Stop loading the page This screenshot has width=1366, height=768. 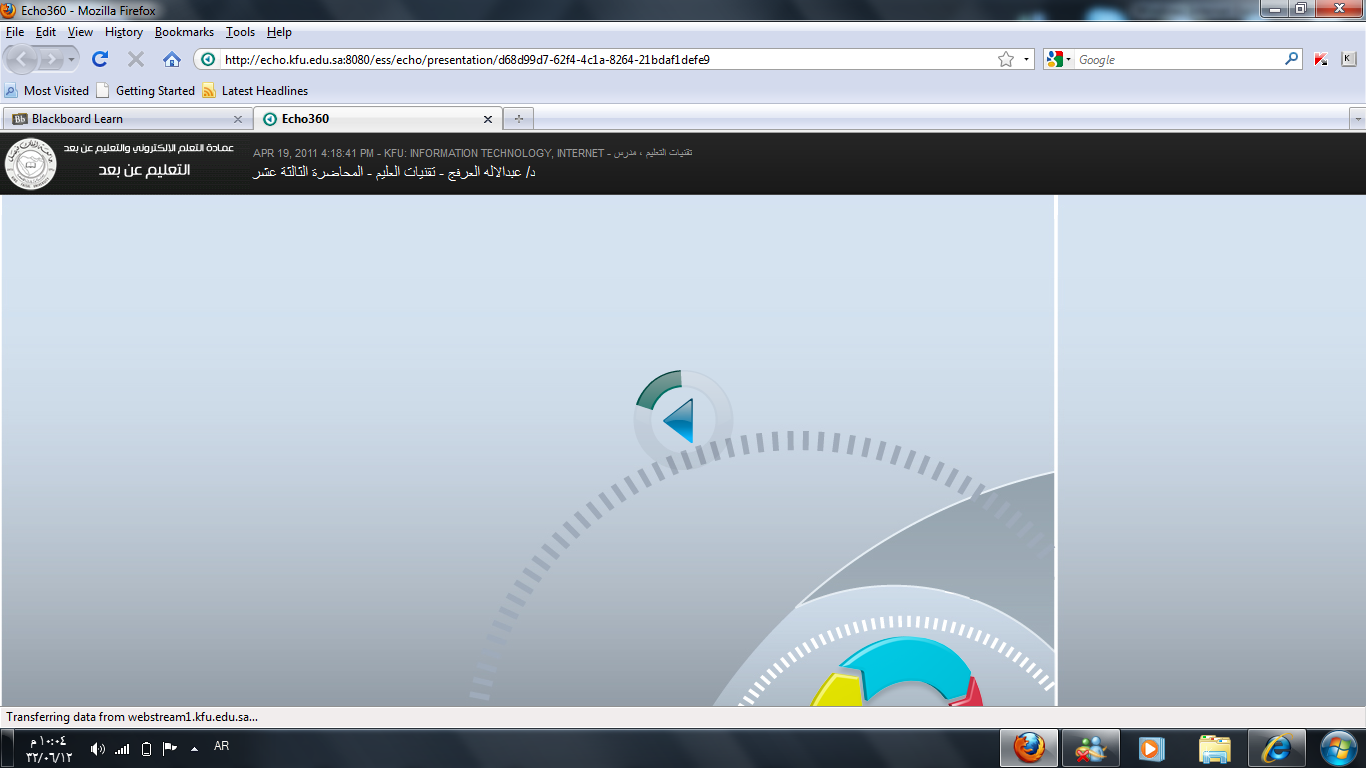click(x=136, y=59)
